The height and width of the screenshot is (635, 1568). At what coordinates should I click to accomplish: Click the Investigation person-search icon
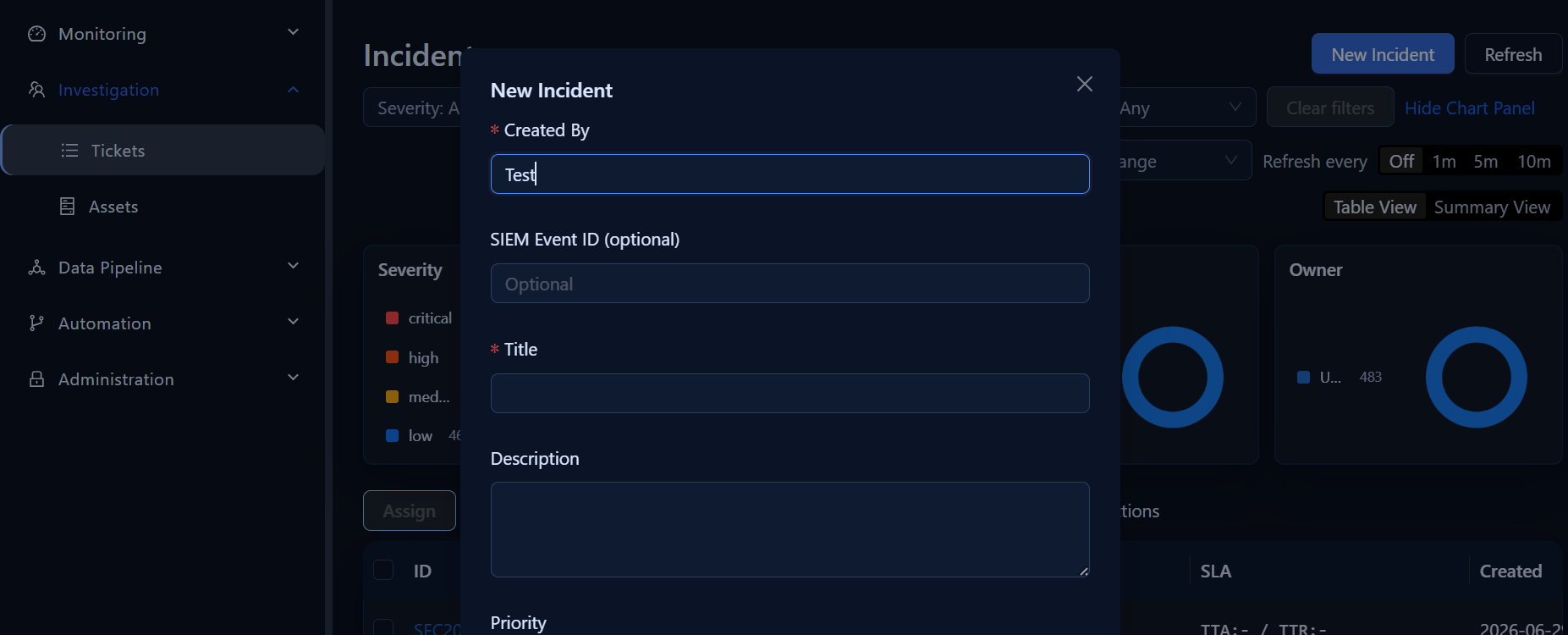(36, 90)
